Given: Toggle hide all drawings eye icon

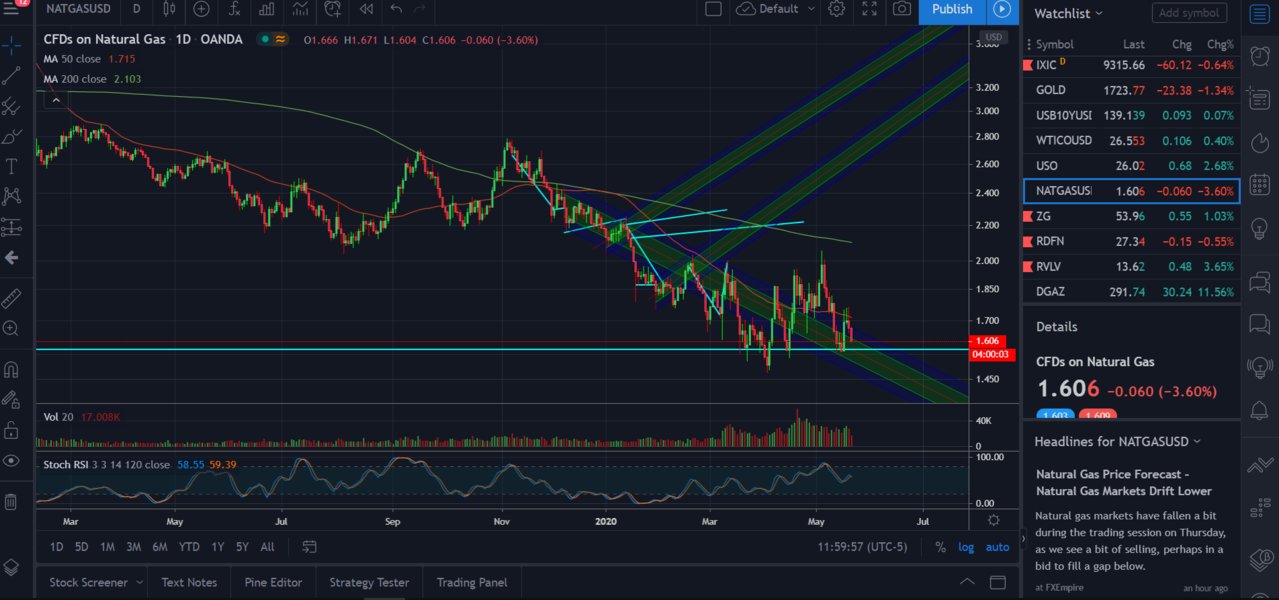Looking at the screenshot, I should (12, 460).
